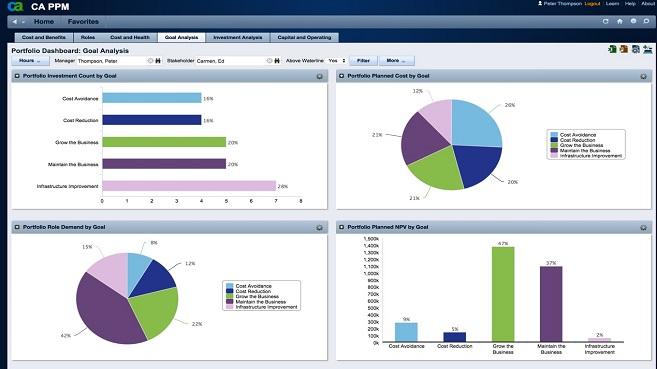The image size is (657, 369).
Task: Click Maintain the Business swatch in Planned Cost legend
Action: (x=554, y=150)
